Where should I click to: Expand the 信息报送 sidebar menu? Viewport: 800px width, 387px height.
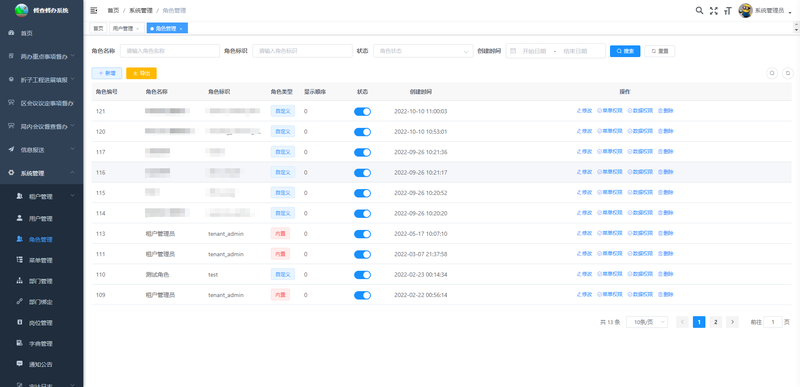pyautogui.click(x=41, y=149)
